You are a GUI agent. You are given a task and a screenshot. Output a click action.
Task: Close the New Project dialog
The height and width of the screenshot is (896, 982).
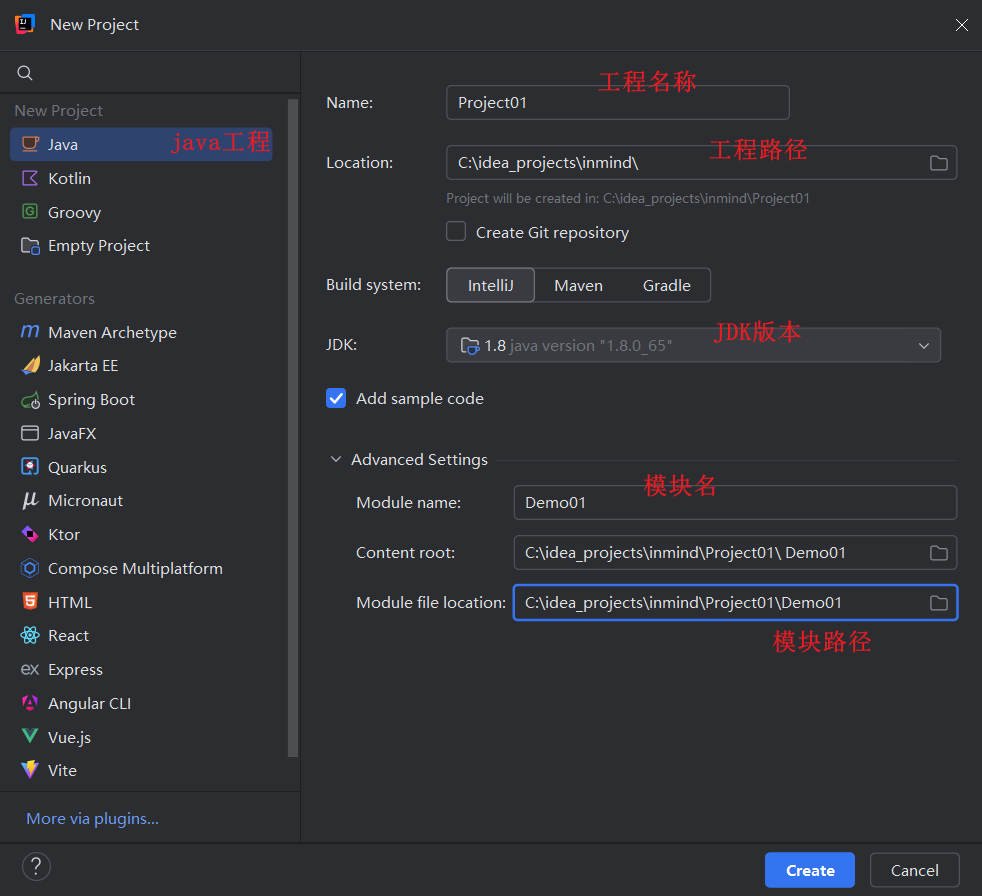(961, 24)
